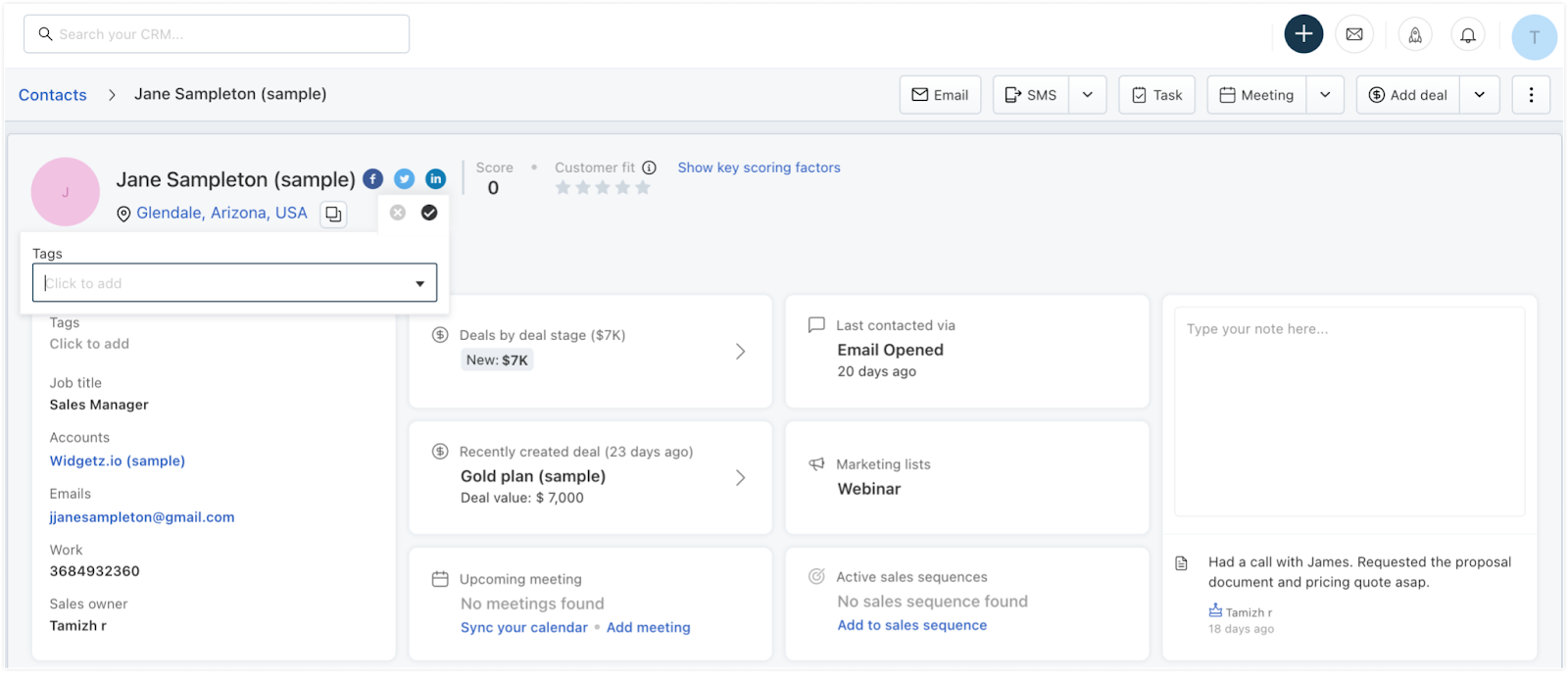Open the rocket onboarding icon
1568x674 pixels.
(1415, 35)
